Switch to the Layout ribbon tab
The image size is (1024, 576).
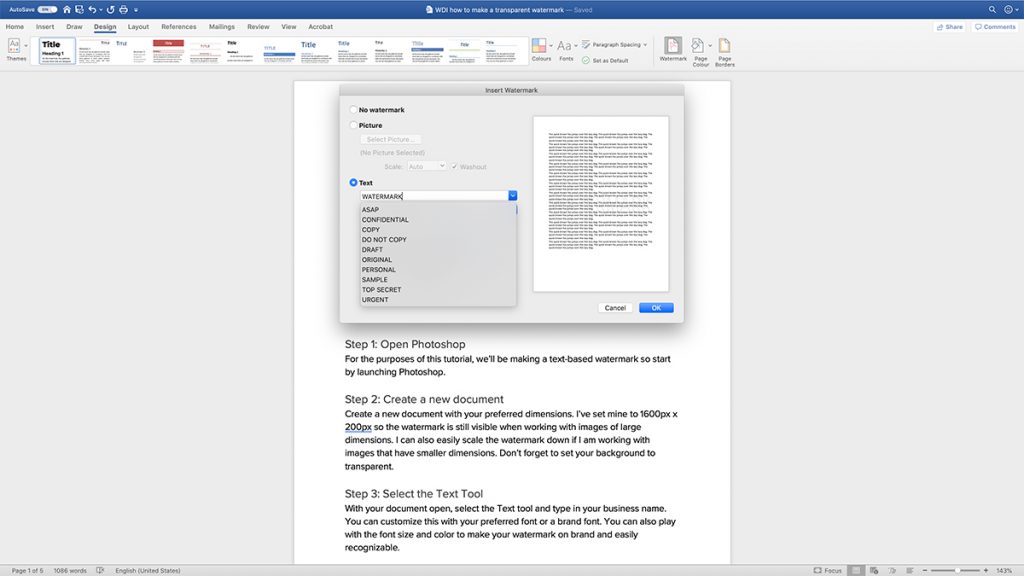point(138,27)
